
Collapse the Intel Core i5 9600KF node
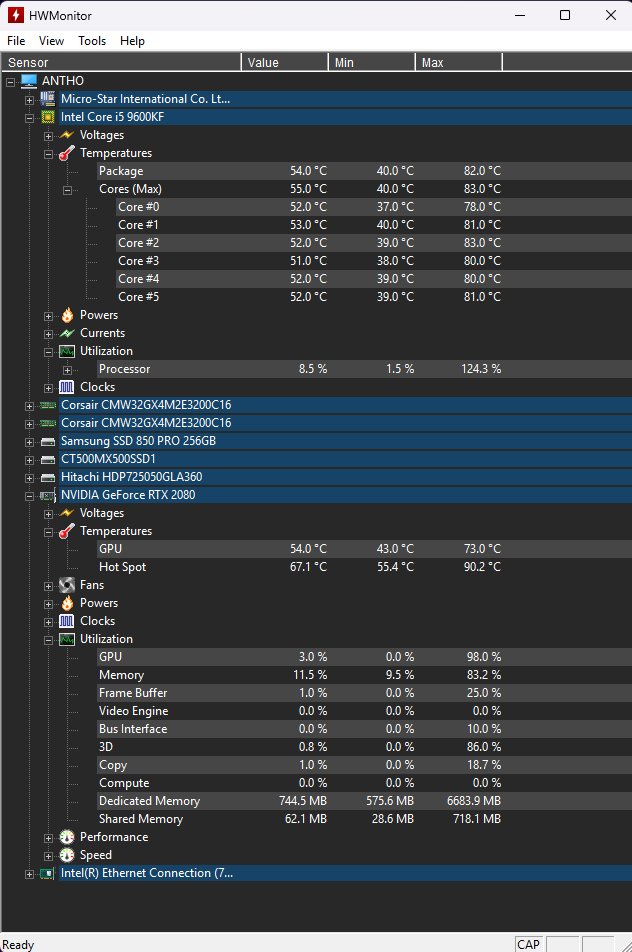click(29, 118)
